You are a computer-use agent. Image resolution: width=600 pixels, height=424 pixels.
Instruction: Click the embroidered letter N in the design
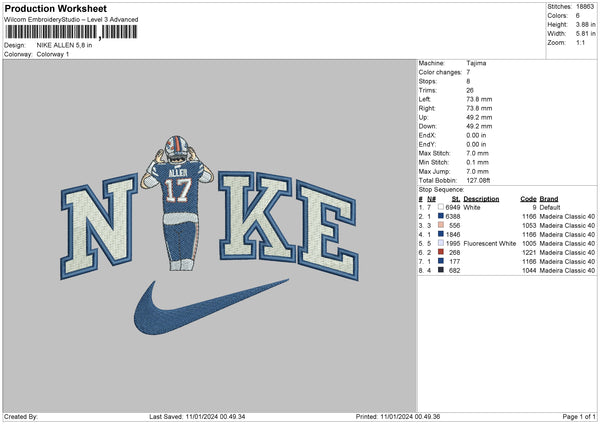(x=99, y=226)
